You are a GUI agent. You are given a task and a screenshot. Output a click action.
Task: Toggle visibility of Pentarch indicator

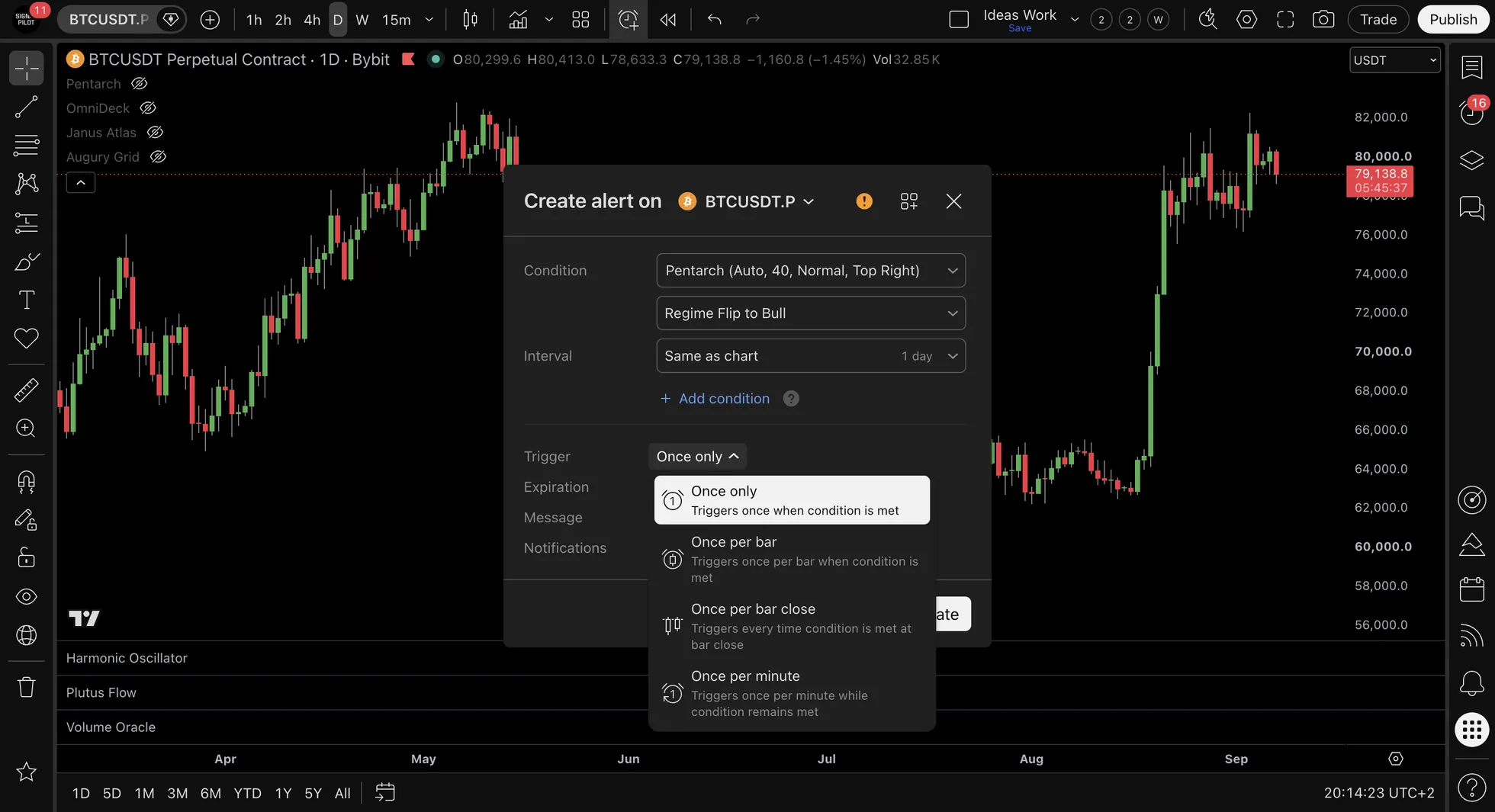coord(139,84)
